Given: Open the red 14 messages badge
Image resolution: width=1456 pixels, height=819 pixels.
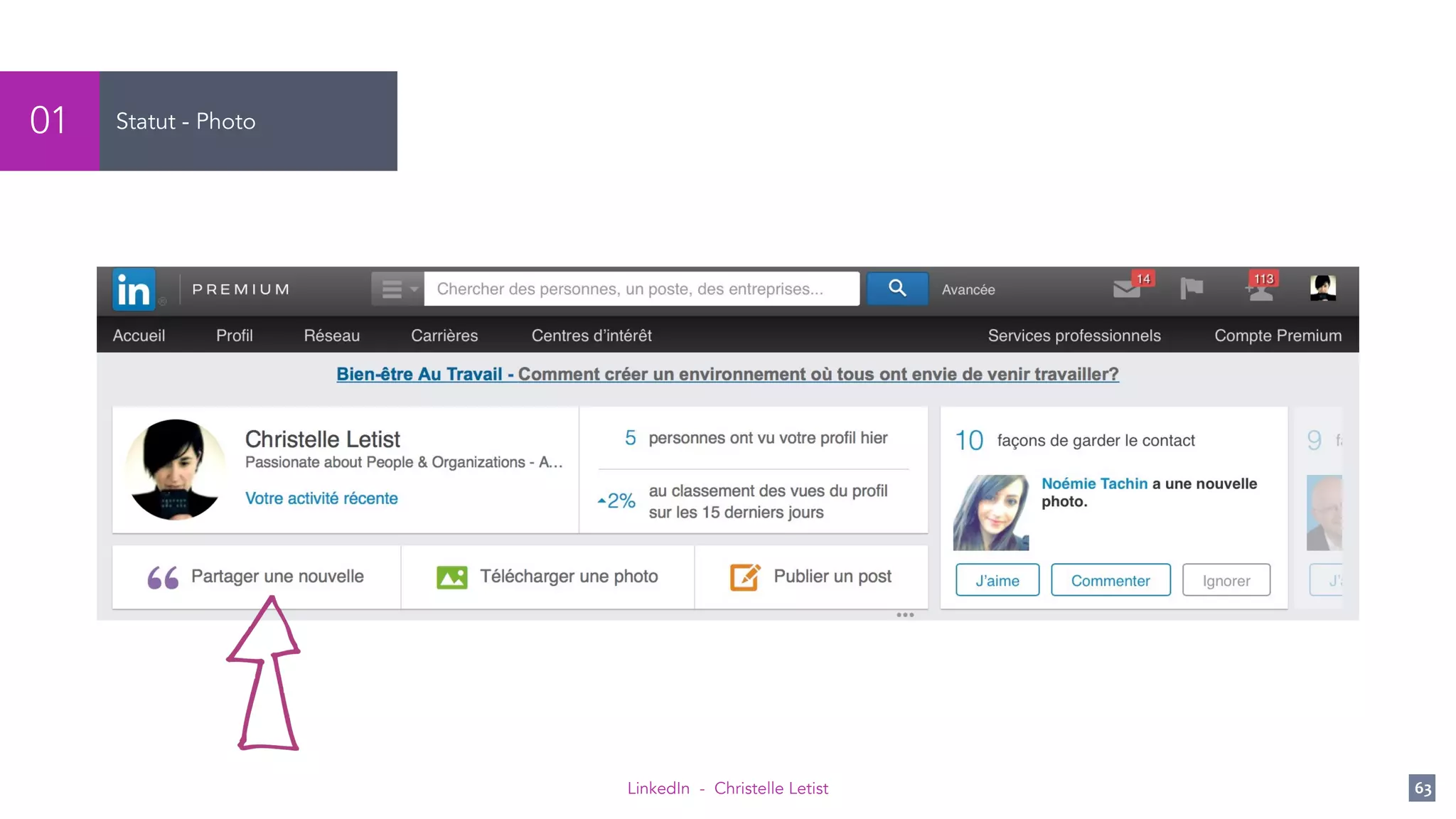Looking at the screenshot, I should pyautogui.click(x=1143, y=279).
